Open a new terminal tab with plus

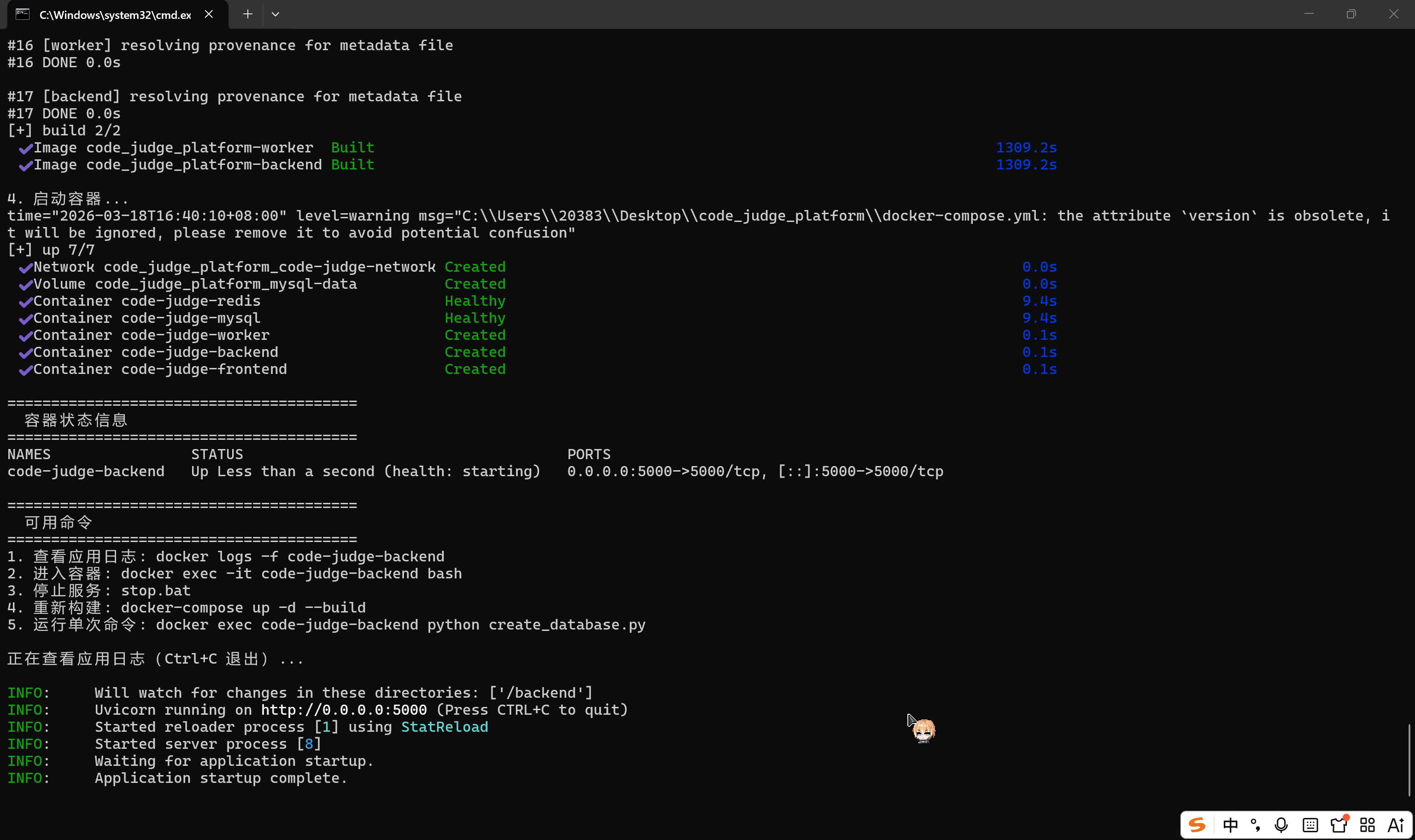(x=247, y=14)
